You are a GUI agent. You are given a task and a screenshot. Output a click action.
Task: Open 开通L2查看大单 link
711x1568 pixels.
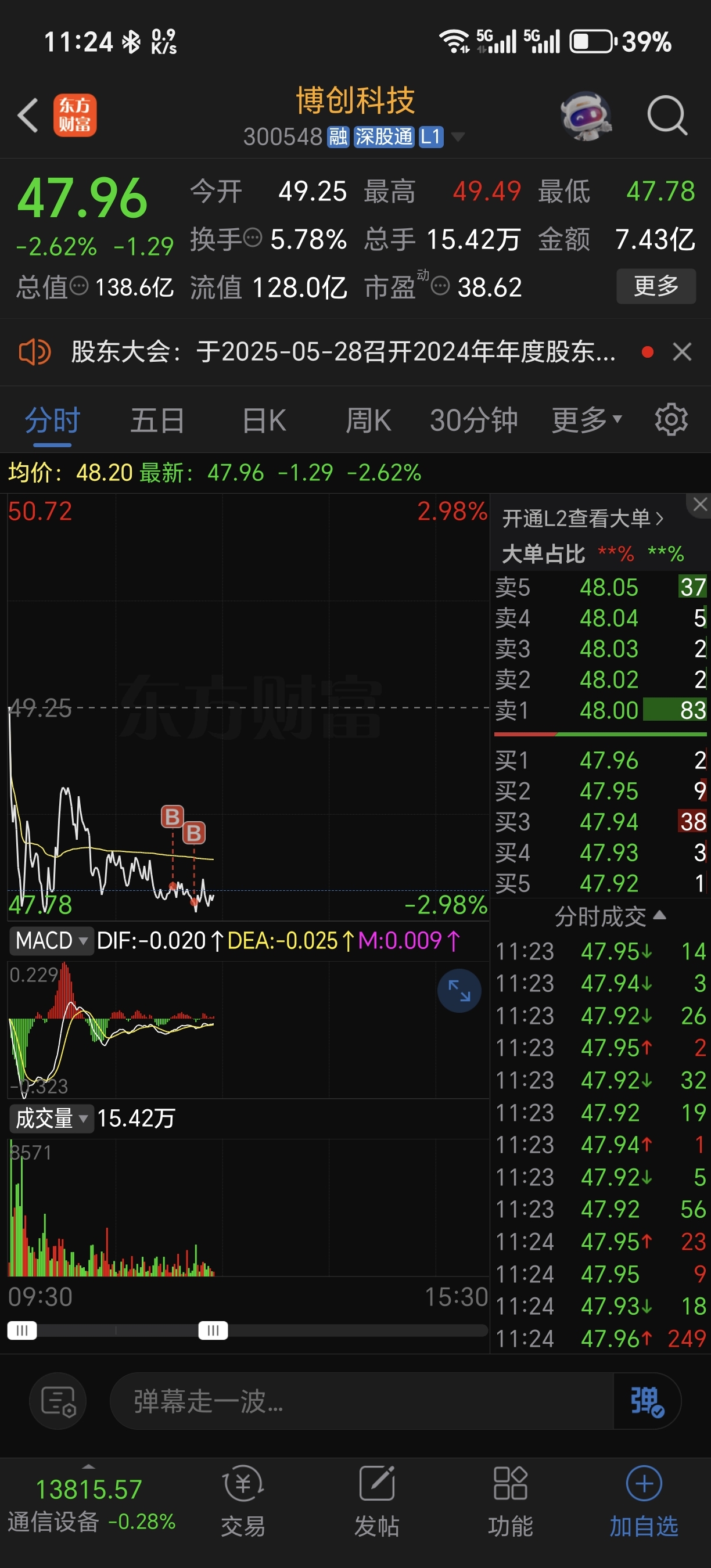click(583, 519)
